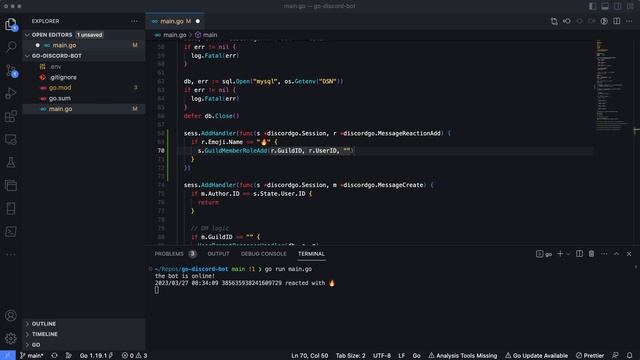This screenshot has width=640, height=360.
Task: Expand the GO section in sidebar
Action: coord(84,344)
